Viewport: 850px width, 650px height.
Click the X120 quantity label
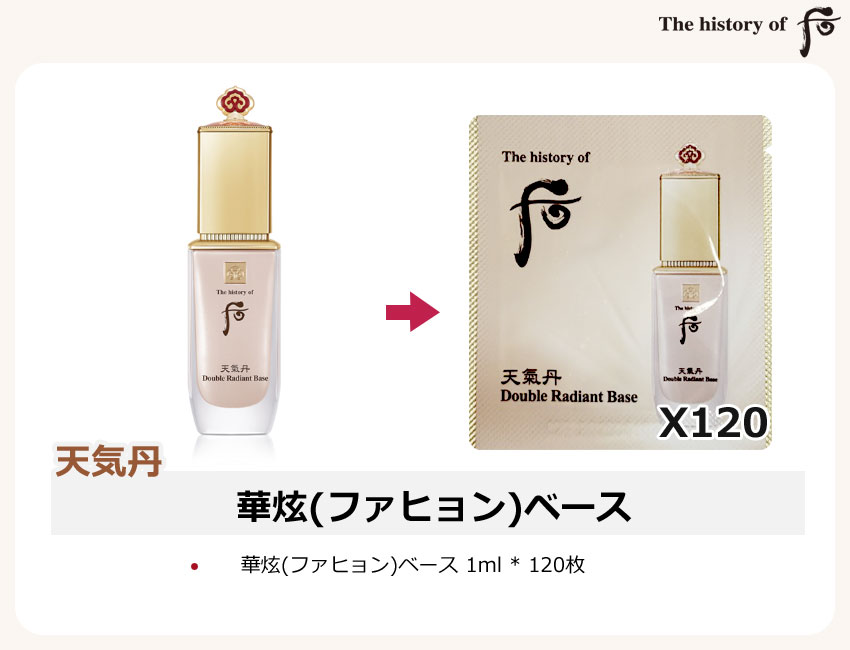tap(713, 423)
